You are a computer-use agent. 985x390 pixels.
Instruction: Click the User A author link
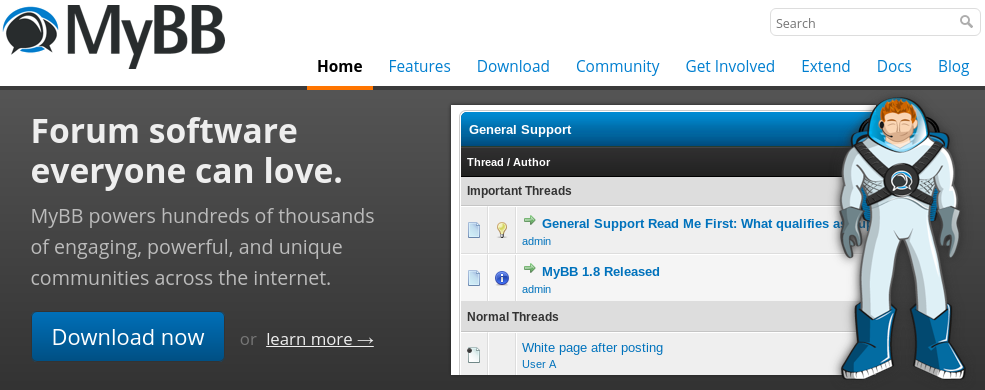tap(539, 364)
